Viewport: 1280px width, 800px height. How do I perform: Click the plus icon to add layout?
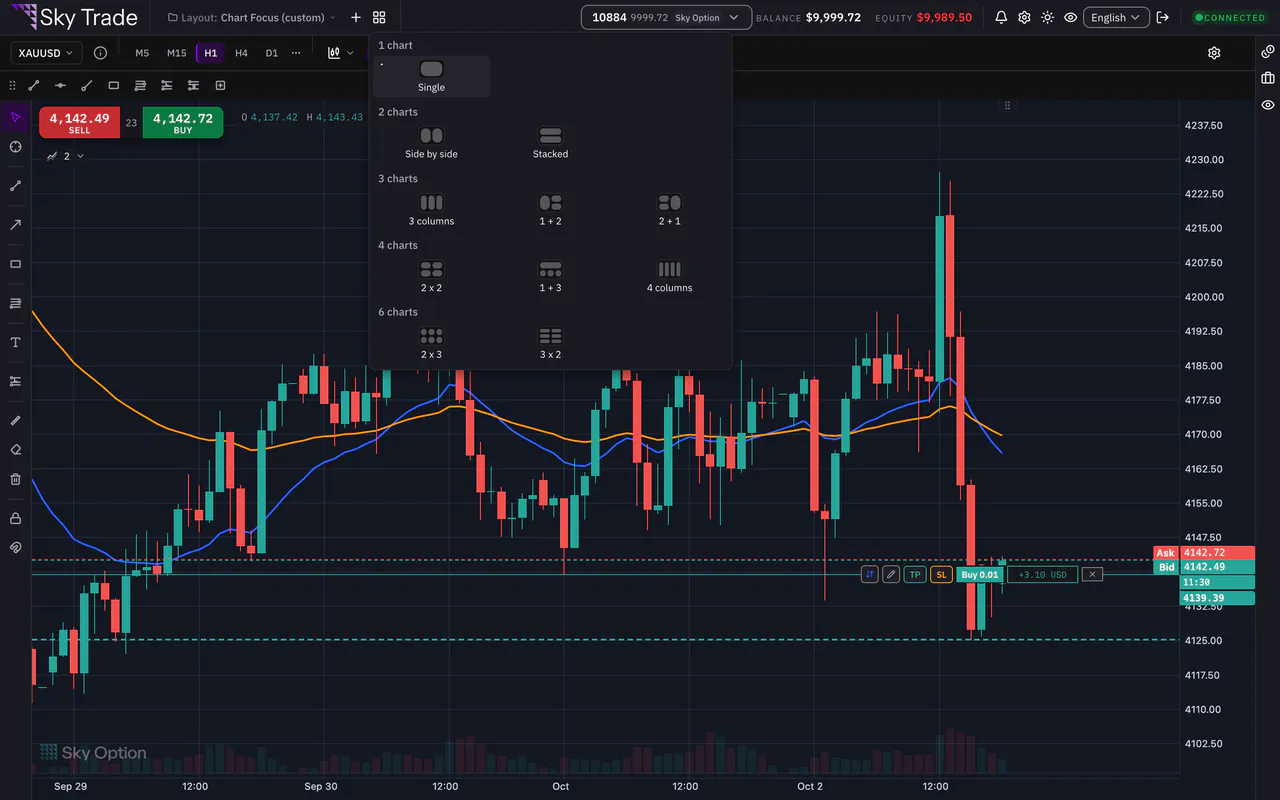pyautogui.click(x=356, y=18)
